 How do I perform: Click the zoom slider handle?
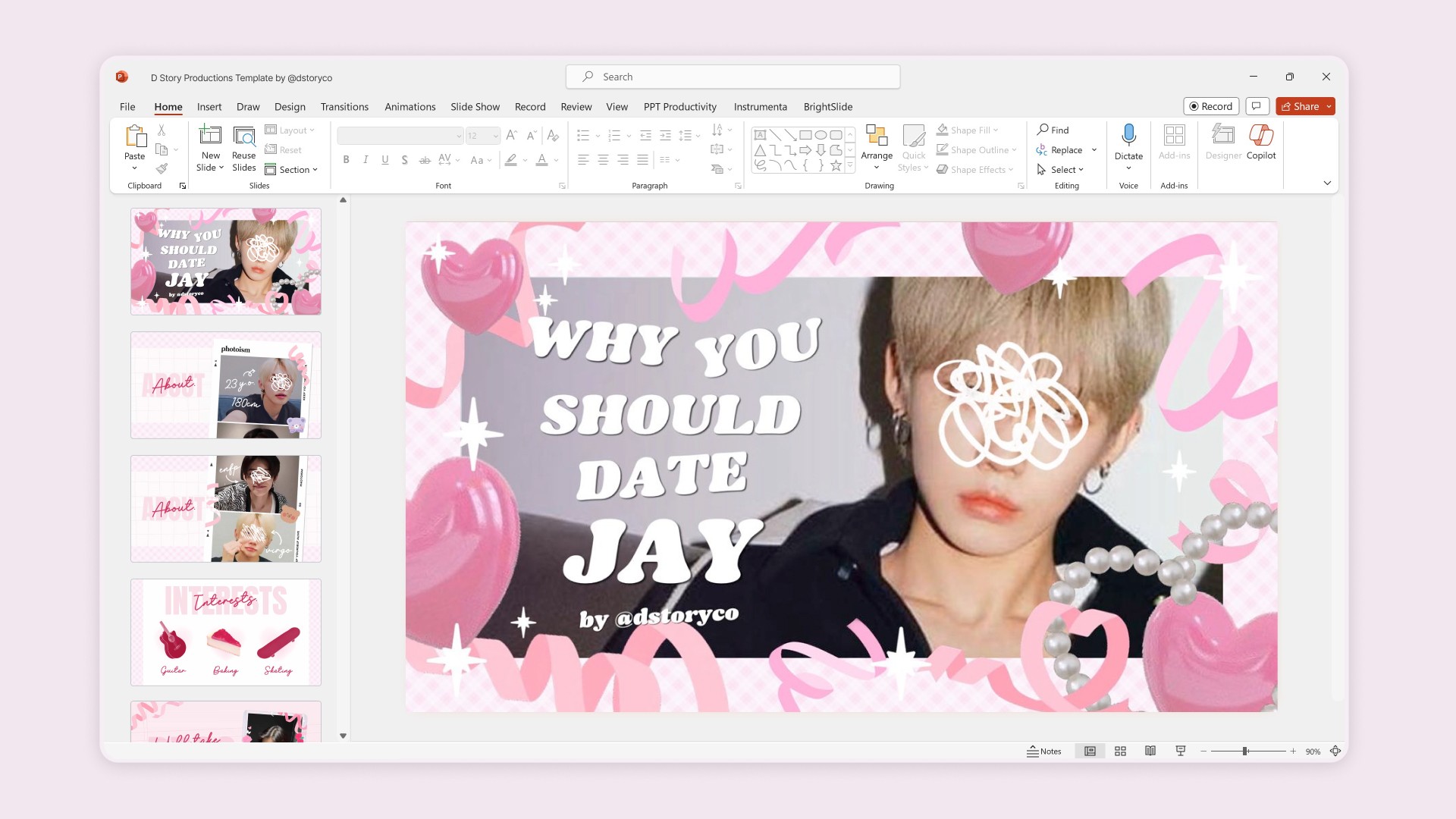[x=1244, y=751]
